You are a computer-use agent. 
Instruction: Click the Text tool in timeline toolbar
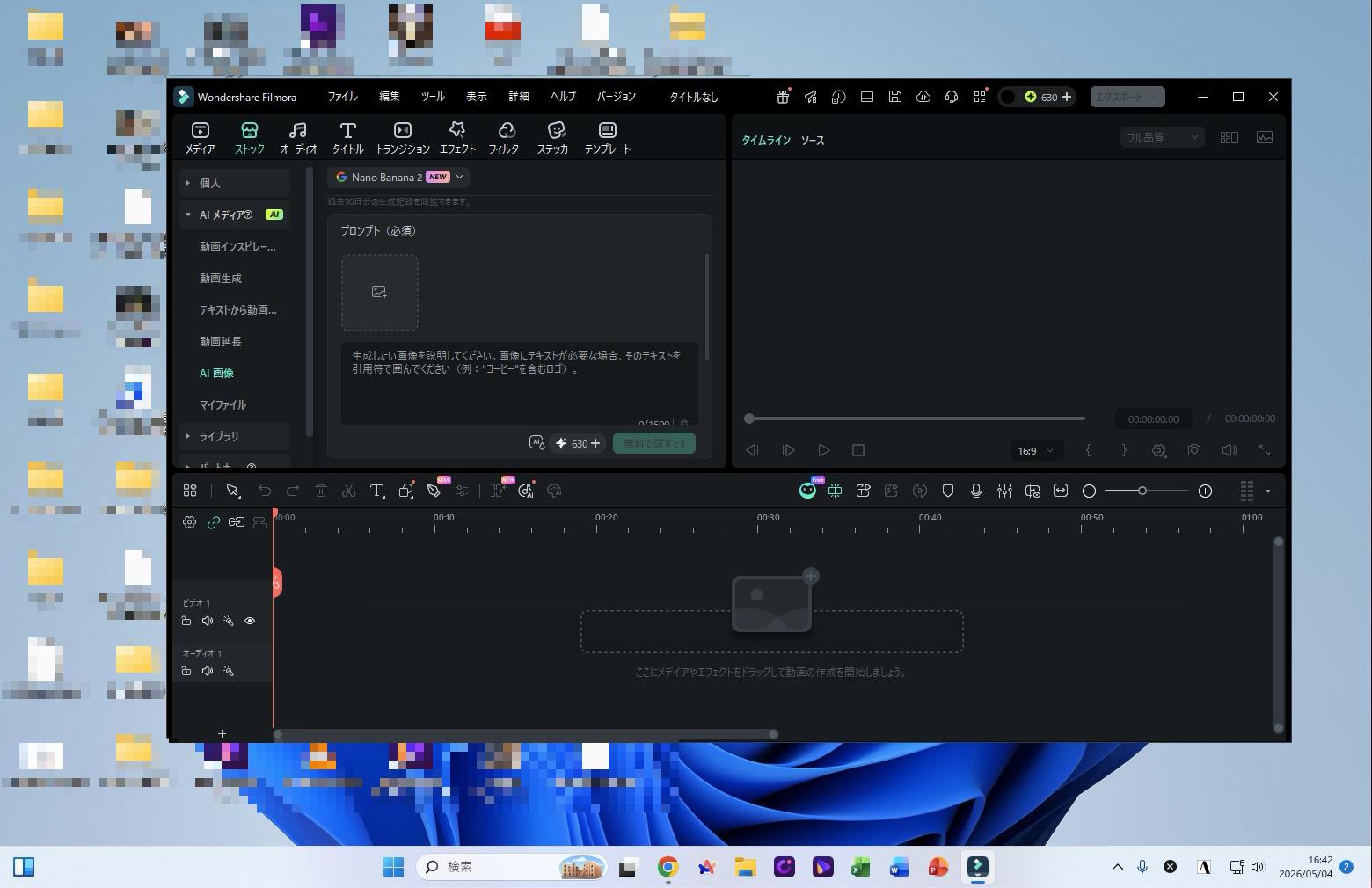(377, 491)
